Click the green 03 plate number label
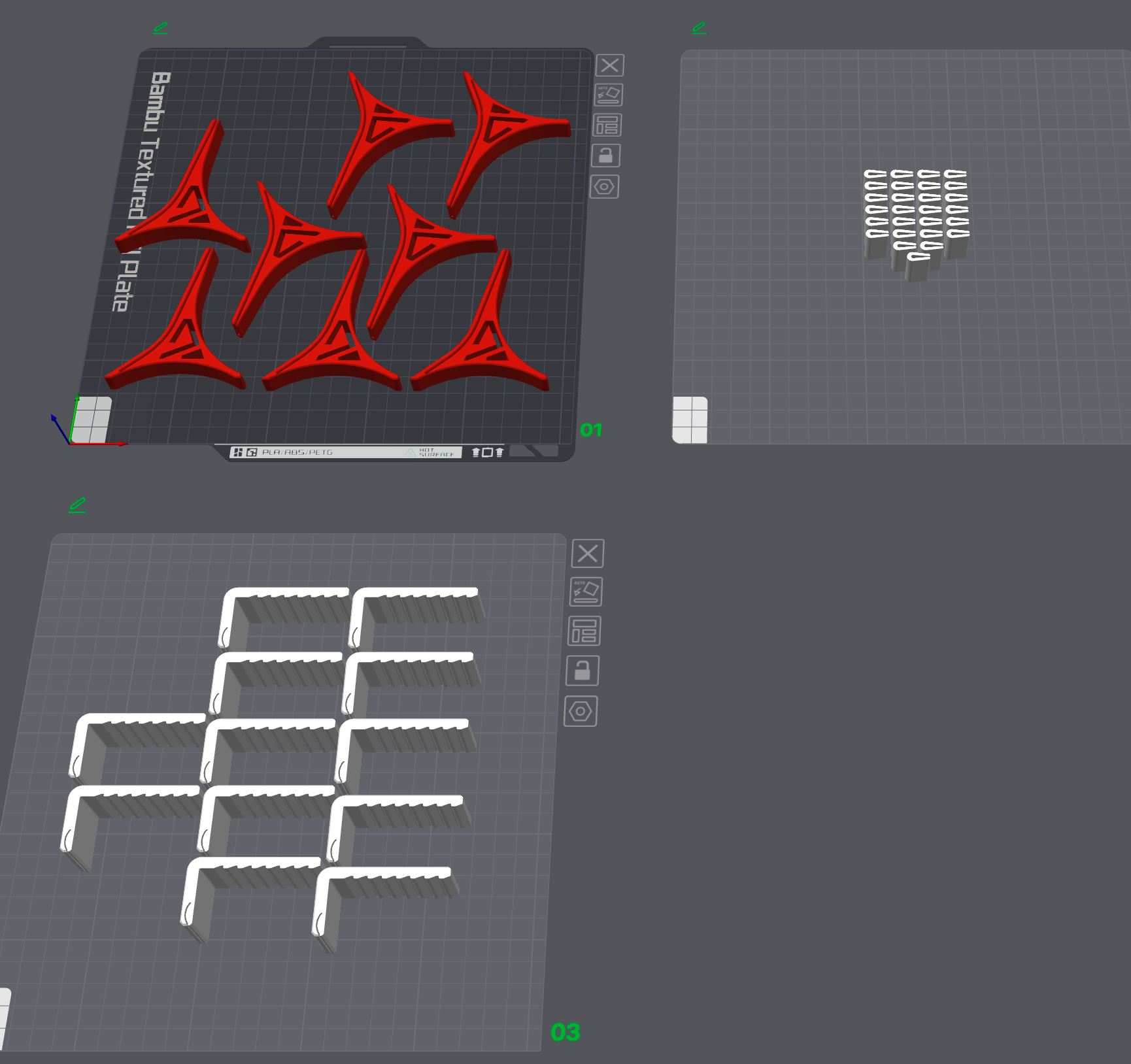Viewport: 1131px width, 1064px height. pos(565,1032)
